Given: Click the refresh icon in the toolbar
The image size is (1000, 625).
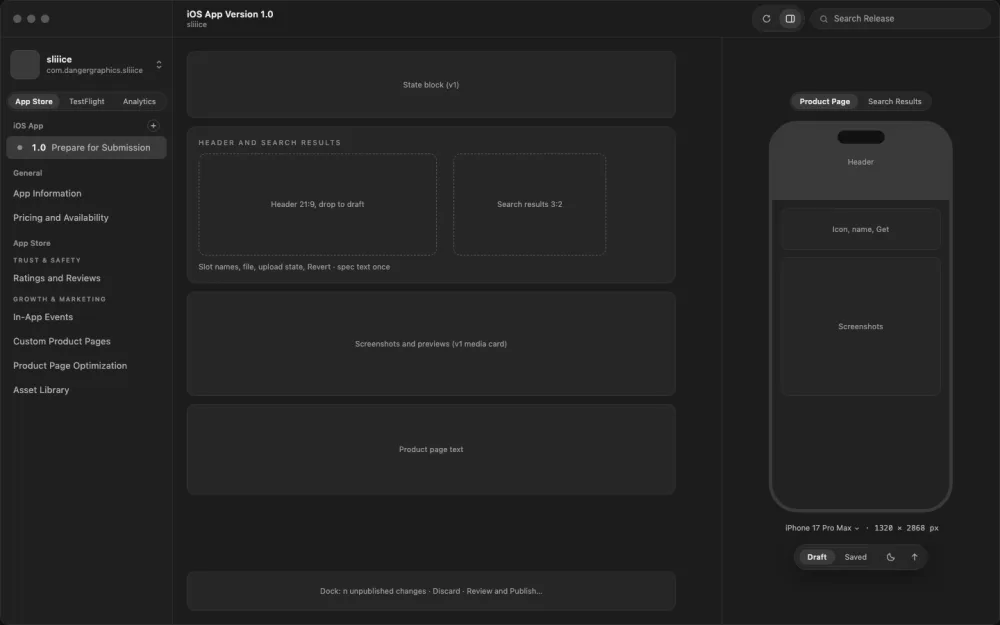Looking at the screenshot, I should point(766,18).
